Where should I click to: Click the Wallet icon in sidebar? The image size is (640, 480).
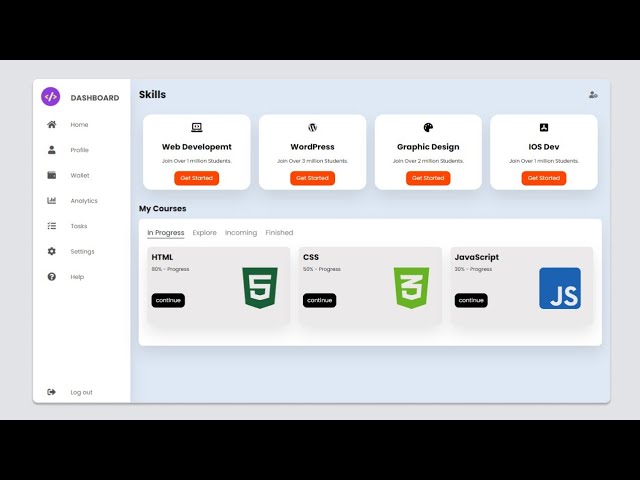[x=51, y=175]
